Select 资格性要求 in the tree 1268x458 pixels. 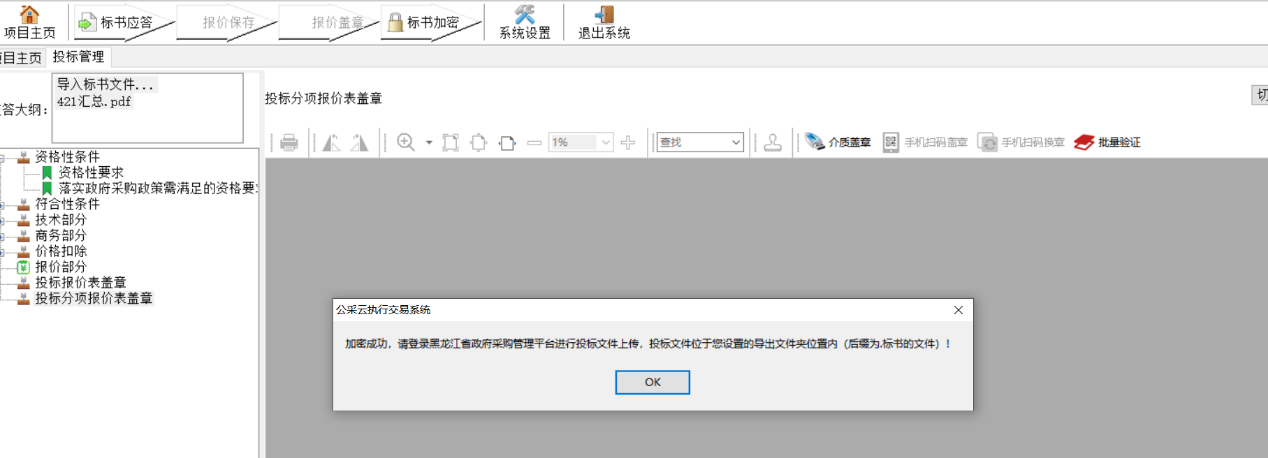[x=90, y=172]
